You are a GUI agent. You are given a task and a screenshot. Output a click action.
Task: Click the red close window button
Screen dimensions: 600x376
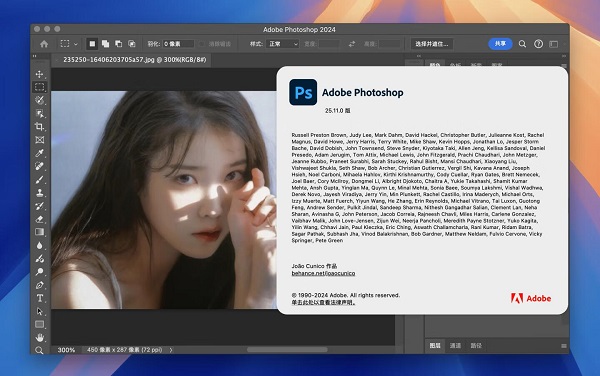click(37, 29)
